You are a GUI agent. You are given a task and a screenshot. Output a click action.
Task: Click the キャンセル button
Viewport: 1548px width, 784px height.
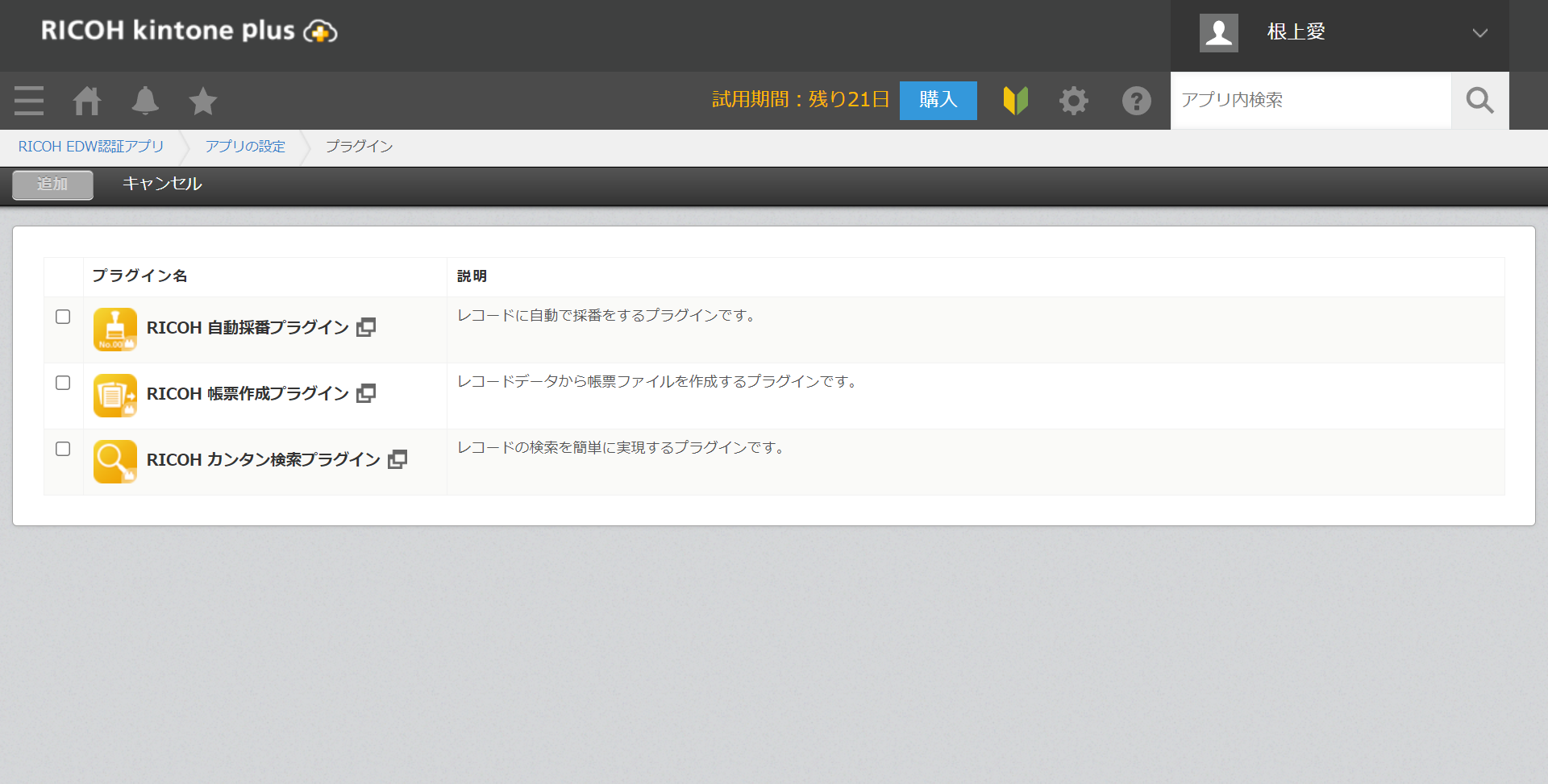coord(162,184)
